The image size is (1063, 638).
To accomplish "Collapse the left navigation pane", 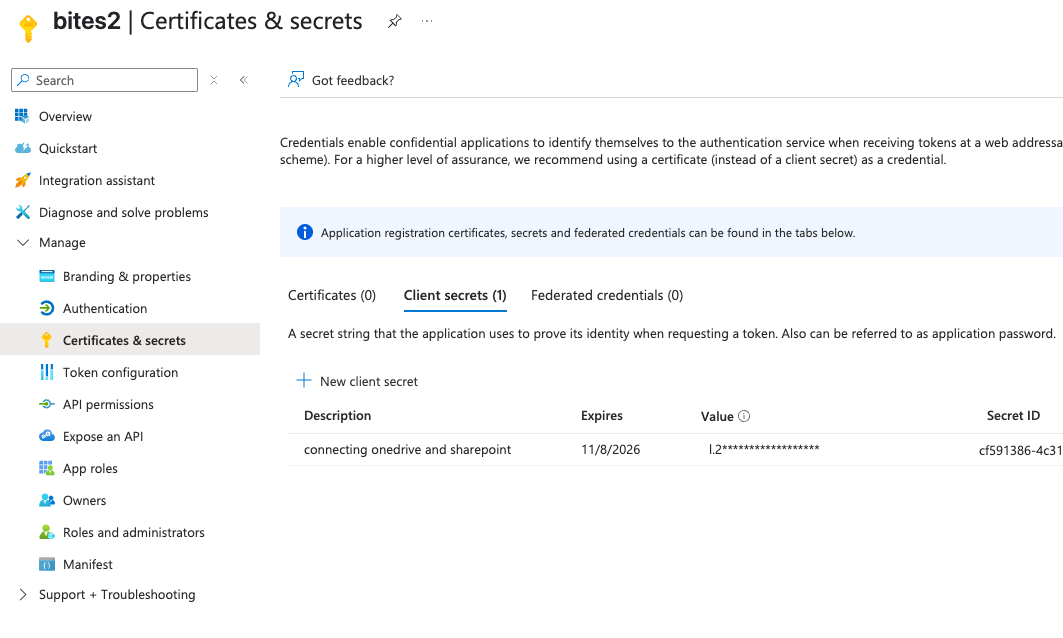I will (244, 79).
